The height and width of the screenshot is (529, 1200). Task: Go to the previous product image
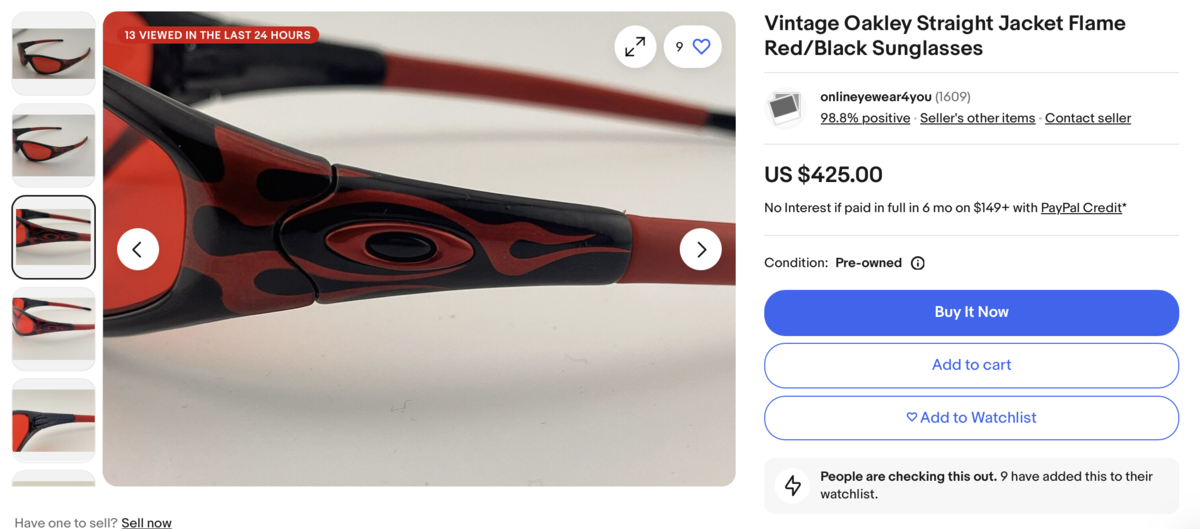[138, 249]
